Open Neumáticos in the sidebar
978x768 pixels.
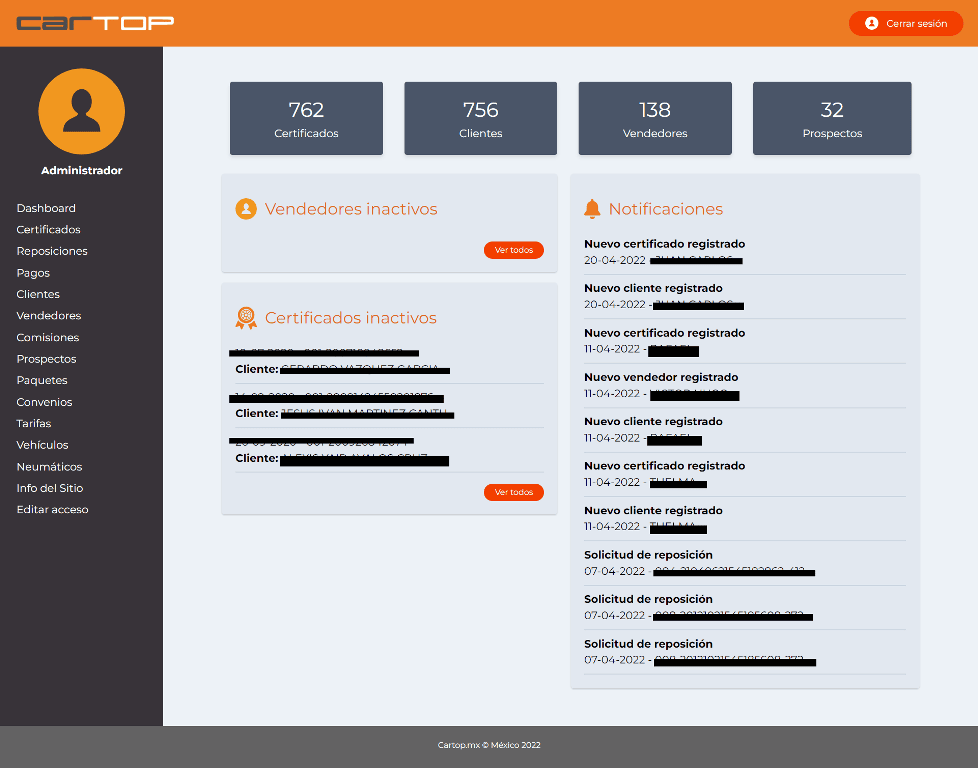[50, 467]
